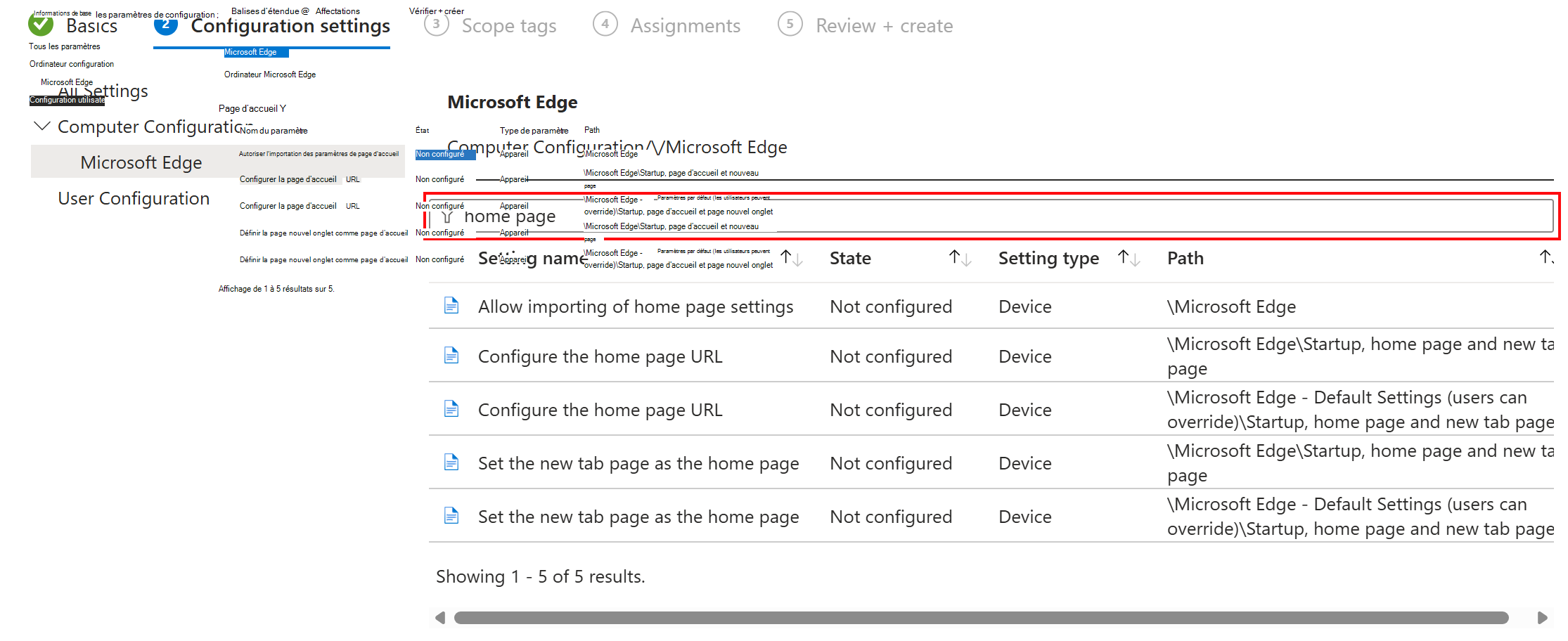Click the step 2 circle for Configuration settings
This screenshot has height=641, width=1568.
166,25
